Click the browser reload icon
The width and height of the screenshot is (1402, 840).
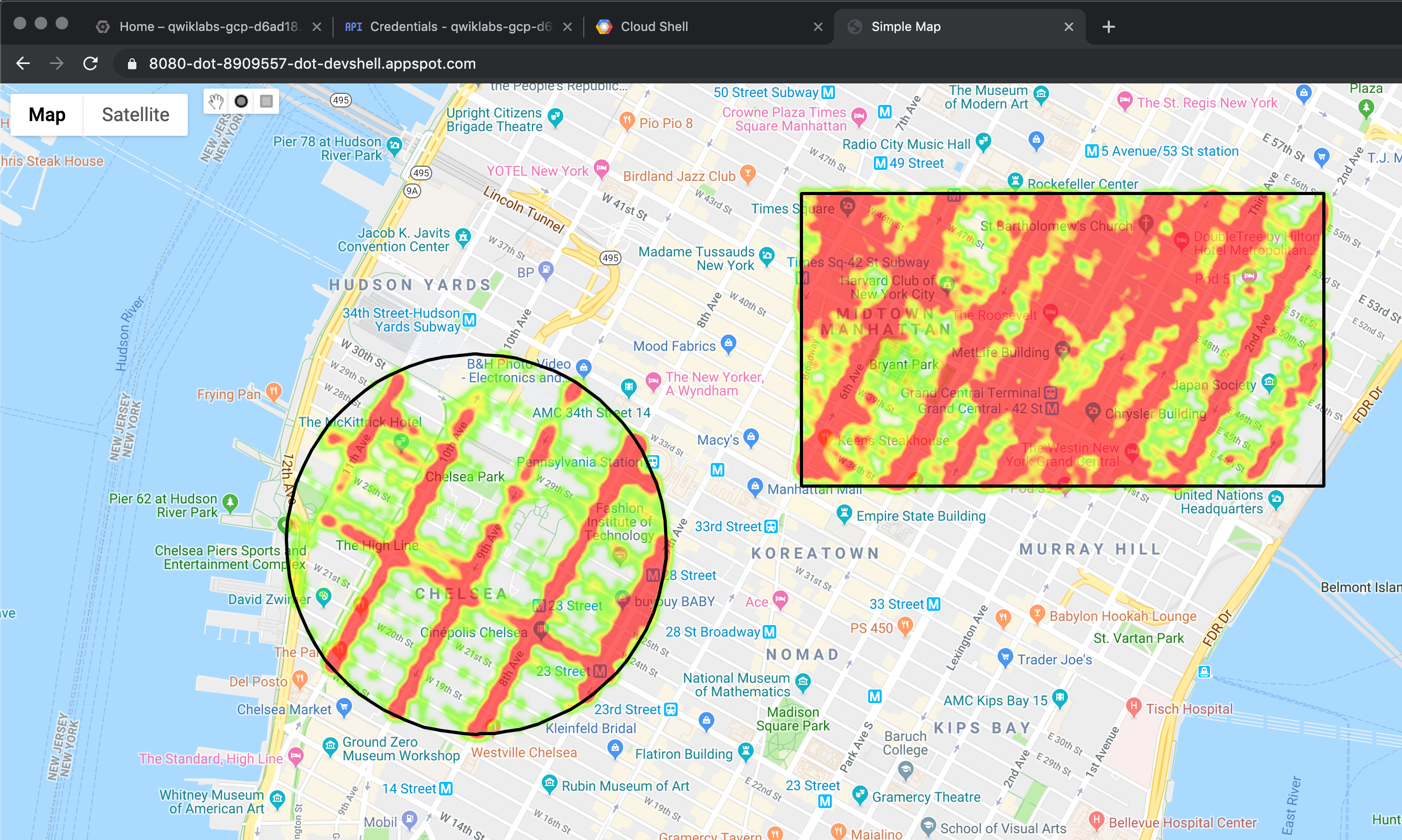(x=91, y=63)
